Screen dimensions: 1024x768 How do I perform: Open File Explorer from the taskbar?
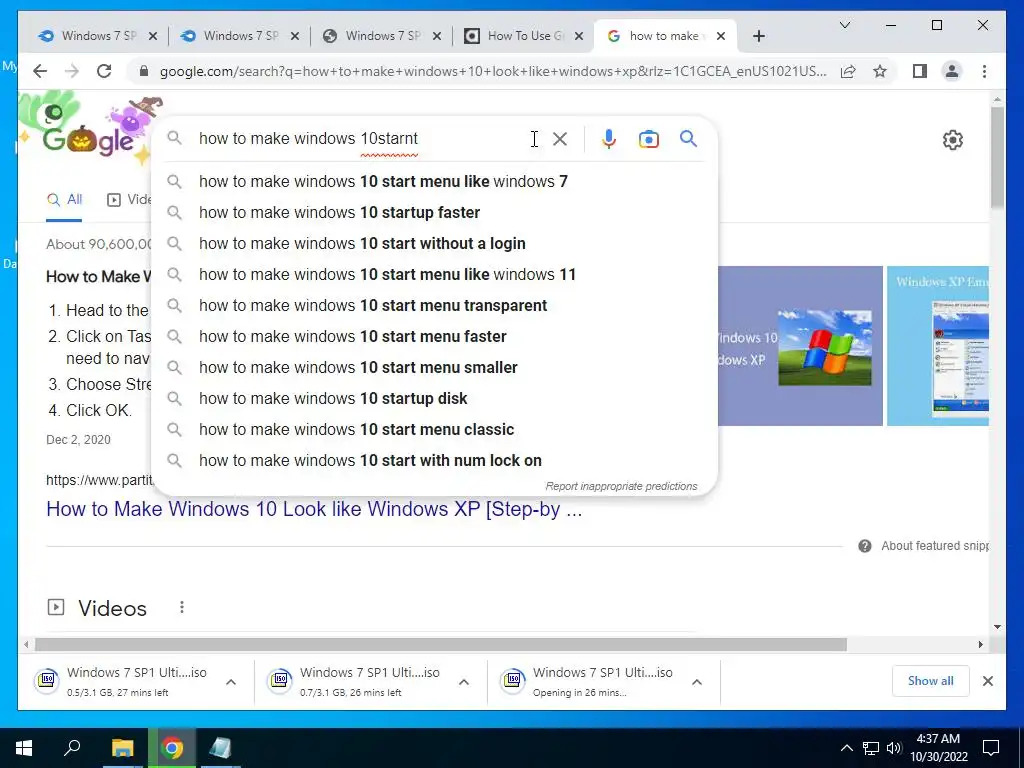[122, 748]
